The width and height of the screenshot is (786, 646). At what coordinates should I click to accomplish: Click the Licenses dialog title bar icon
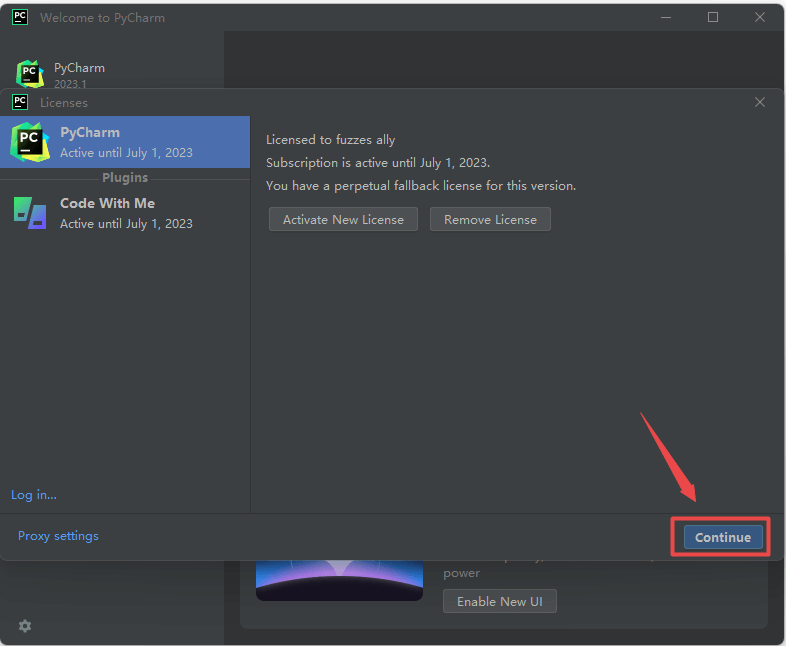click(19, 102)
